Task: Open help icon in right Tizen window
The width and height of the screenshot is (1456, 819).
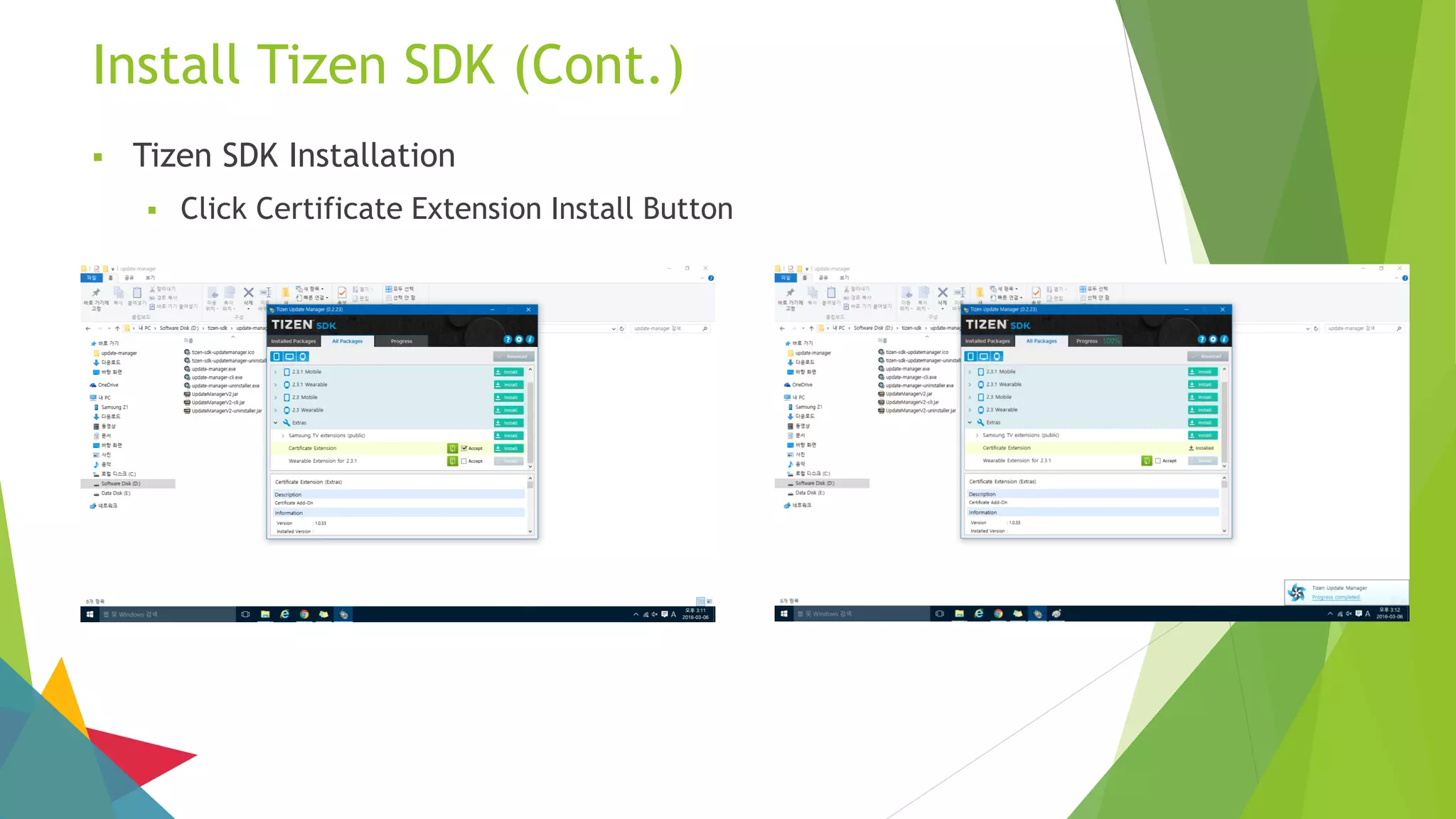Action: [x=1201, y=340]
